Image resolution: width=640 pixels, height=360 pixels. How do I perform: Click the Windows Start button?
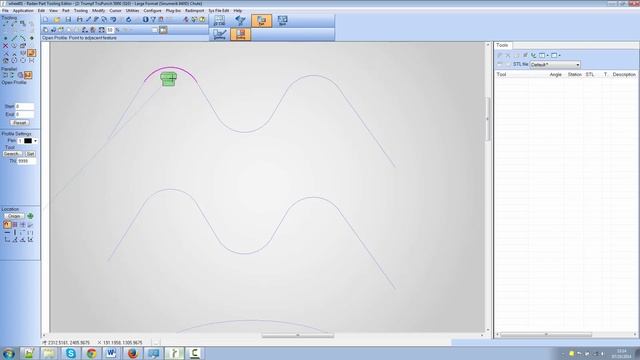(8, 353)
